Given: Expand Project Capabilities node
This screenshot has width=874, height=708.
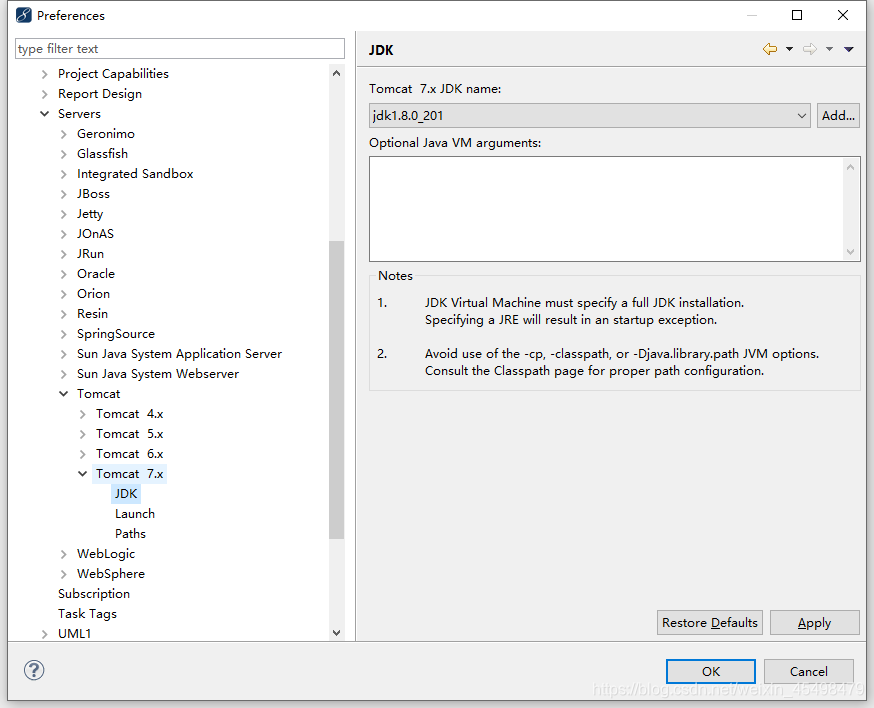Looking at the screenshot, I should pyautogui.click(x=45, y=74).
